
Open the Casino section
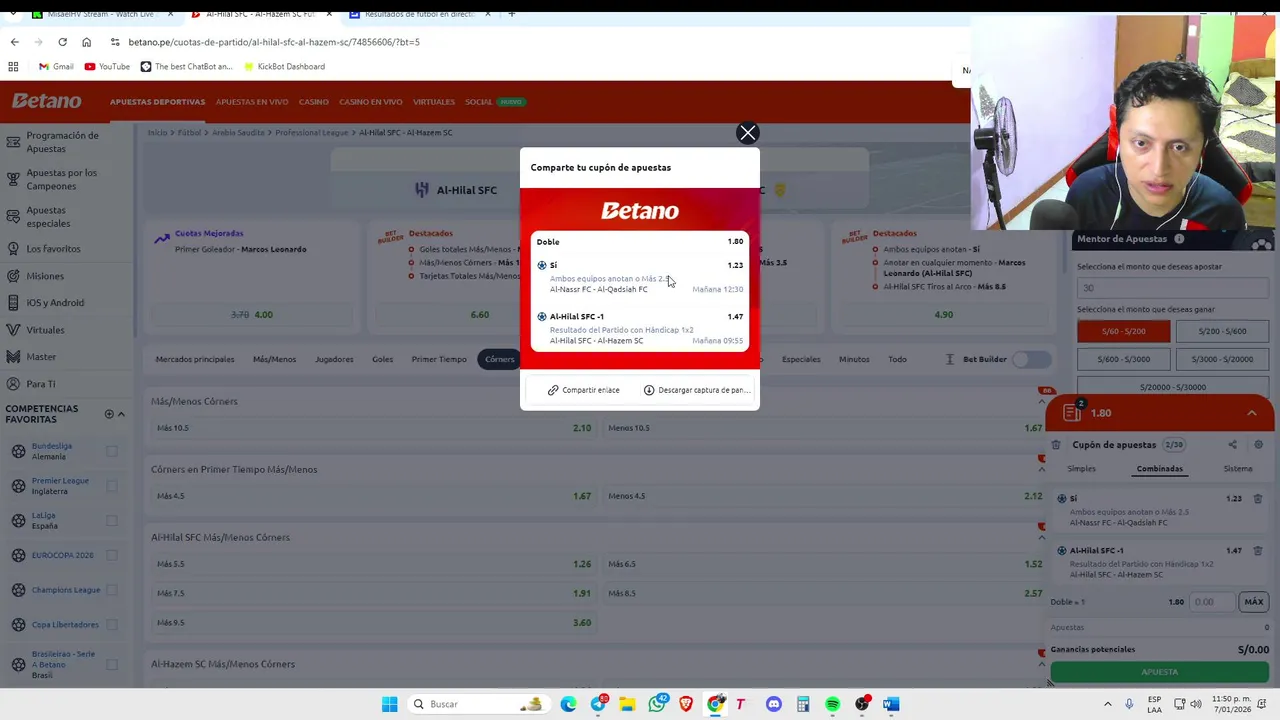coord(313,102)
